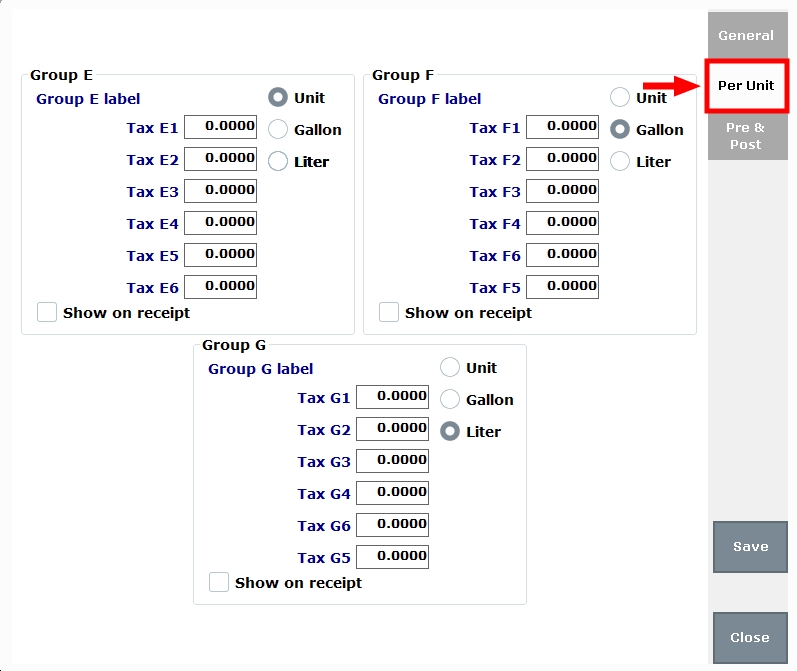Image resolution: width=797 pixels, height=671 pixels.
Task: Select Unit radio in Group F
Action: pos(620,97)
